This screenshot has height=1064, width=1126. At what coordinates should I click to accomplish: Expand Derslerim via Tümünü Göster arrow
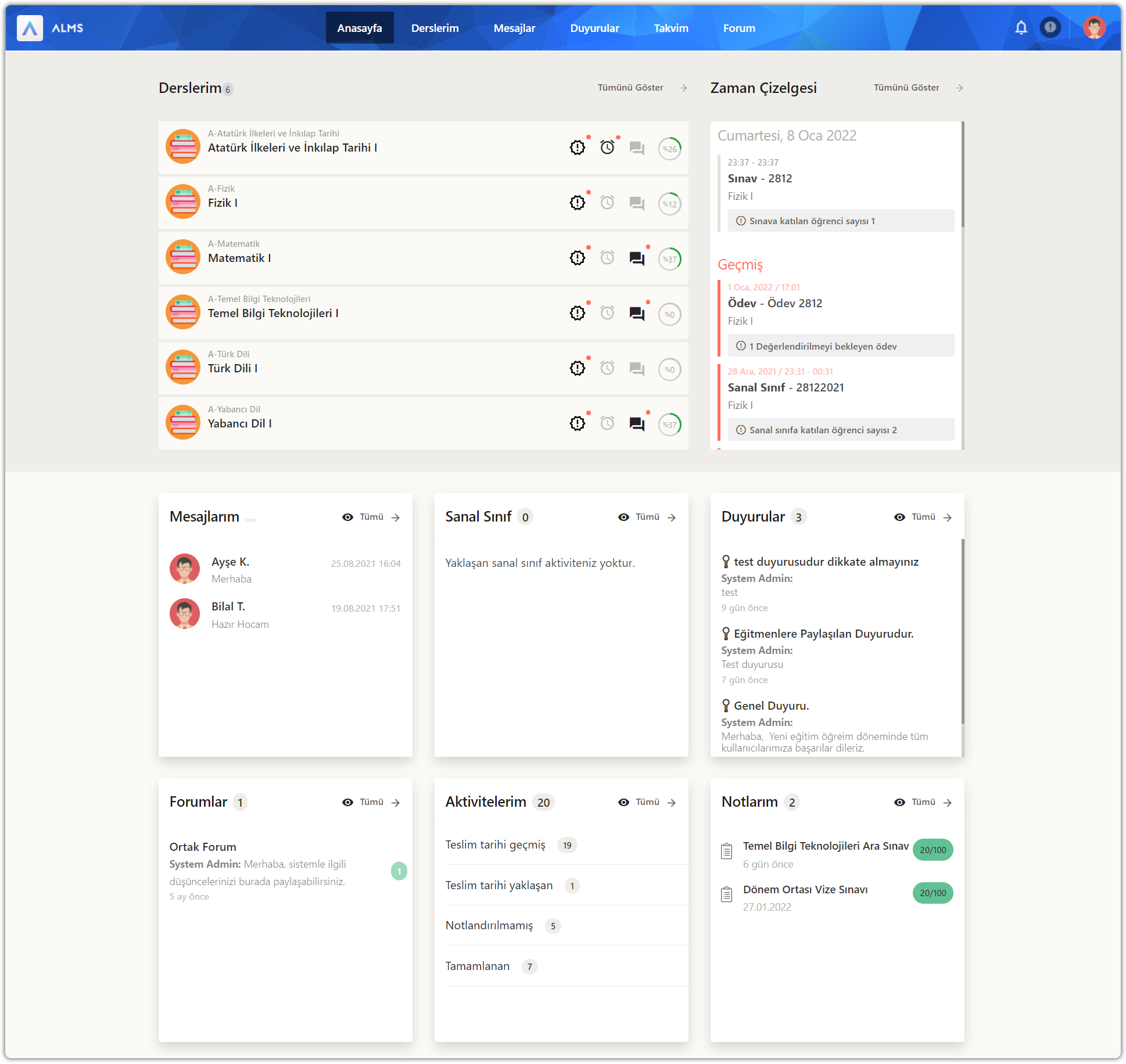pyautogui.click(x=683, y=88)
